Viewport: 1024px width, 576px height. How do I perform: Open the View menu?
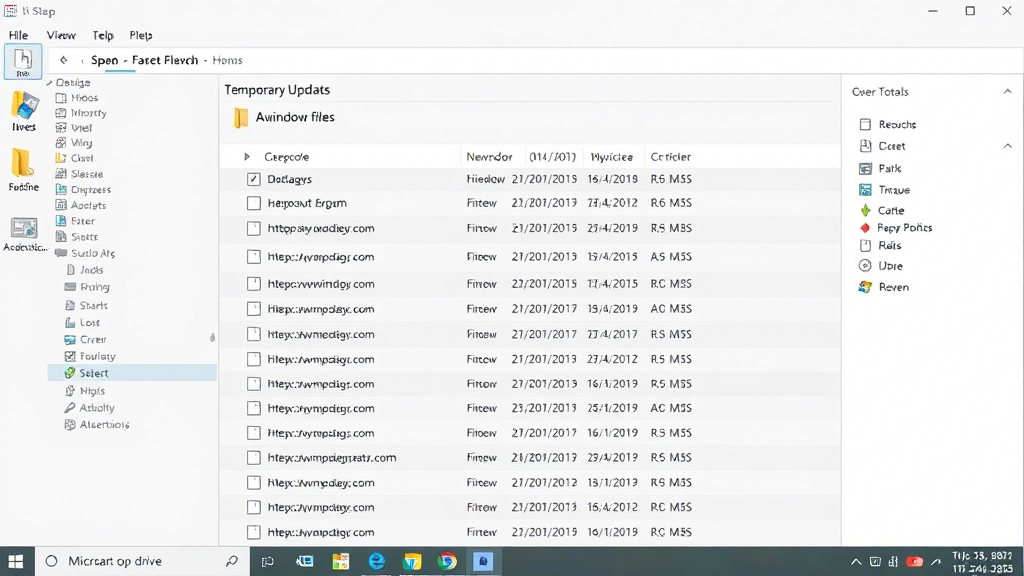point(61,35)
